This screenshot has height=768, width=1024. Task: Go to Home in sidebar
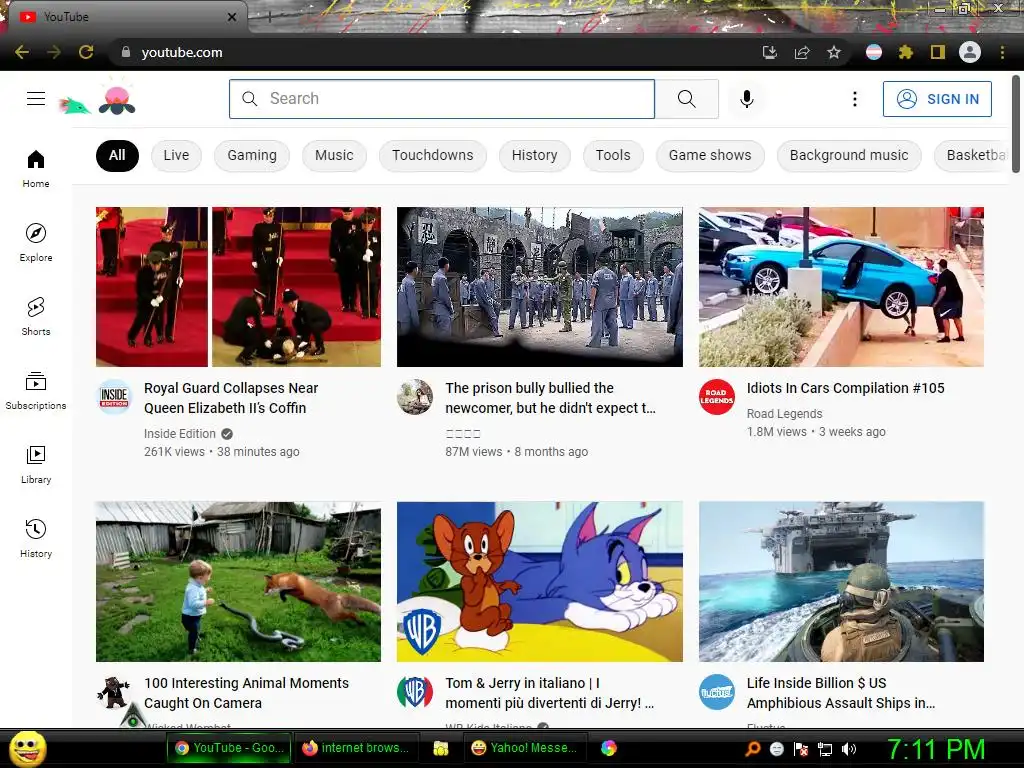coord(36,168)
